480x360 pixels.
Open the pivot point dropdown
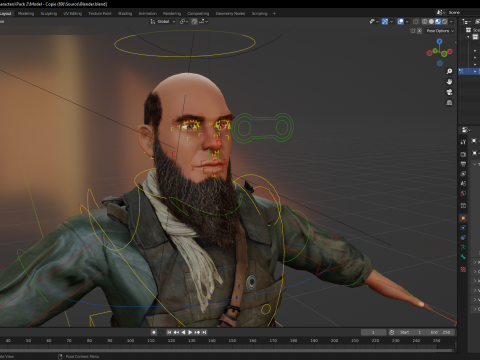tap(184, 22)
